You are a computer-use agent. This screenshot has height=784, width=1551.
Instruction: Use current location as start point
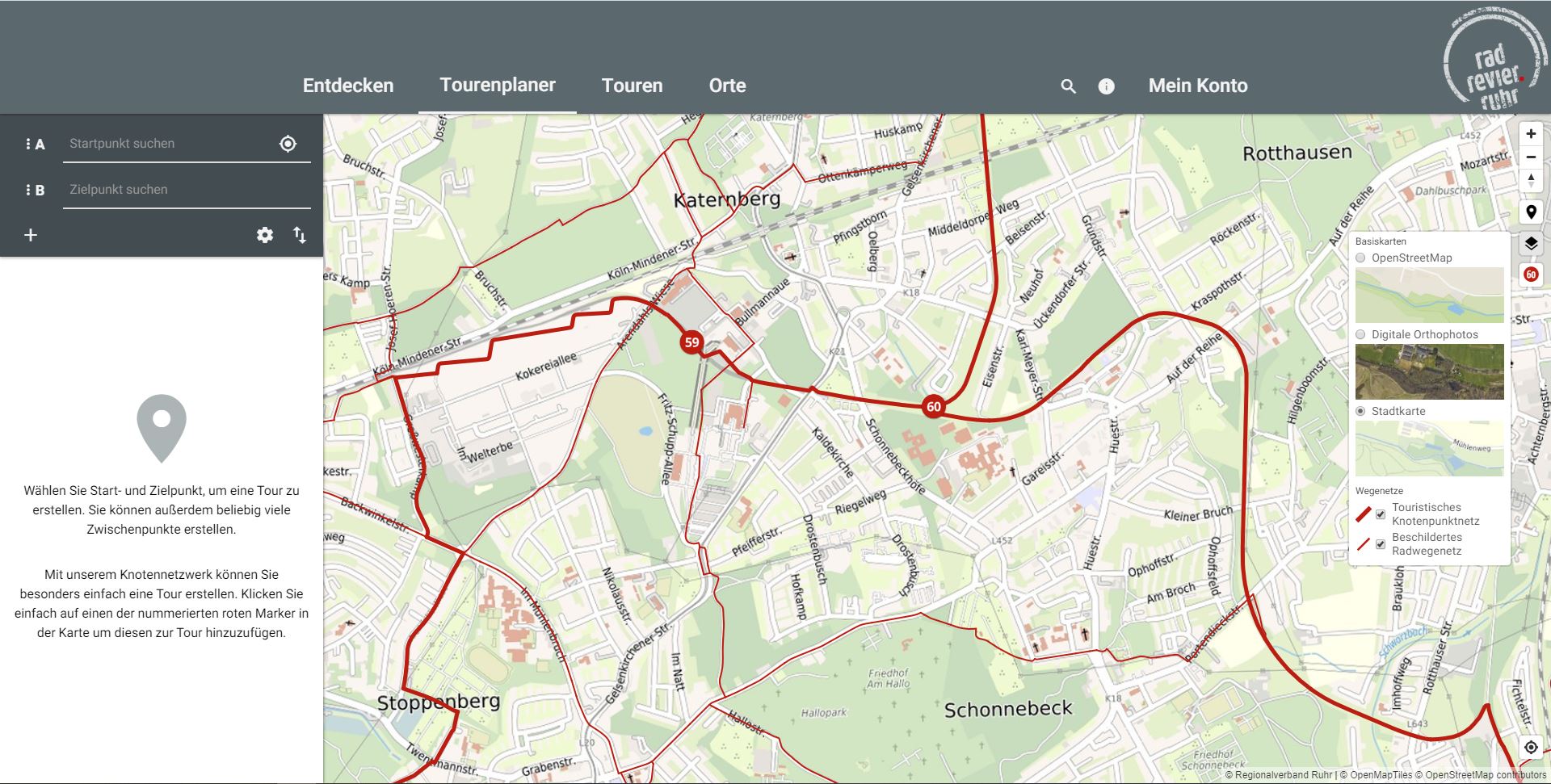coord(288,144)
